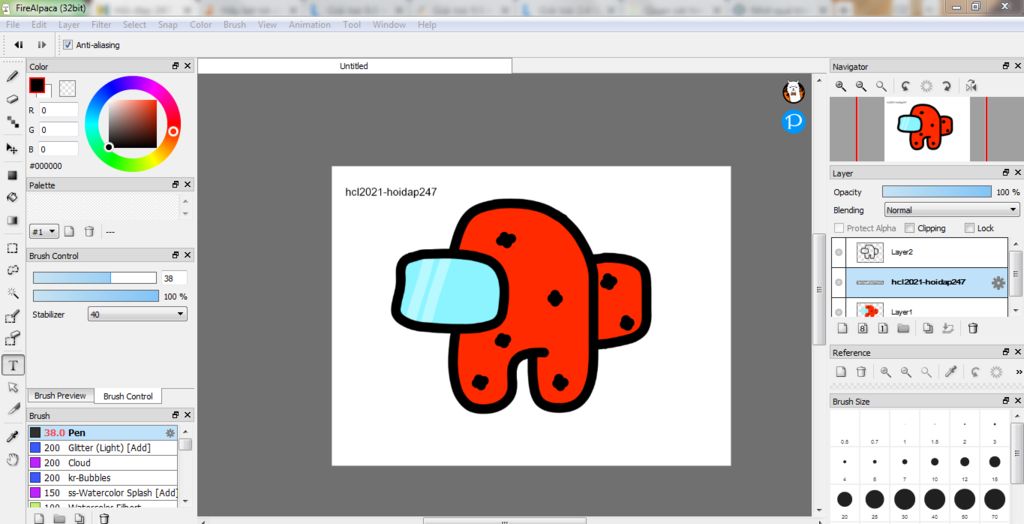This screenshot has width=1024, height=524.
Task: Select the Magic Wand tool
Action: pyautogui.click(x=12, y=293)
